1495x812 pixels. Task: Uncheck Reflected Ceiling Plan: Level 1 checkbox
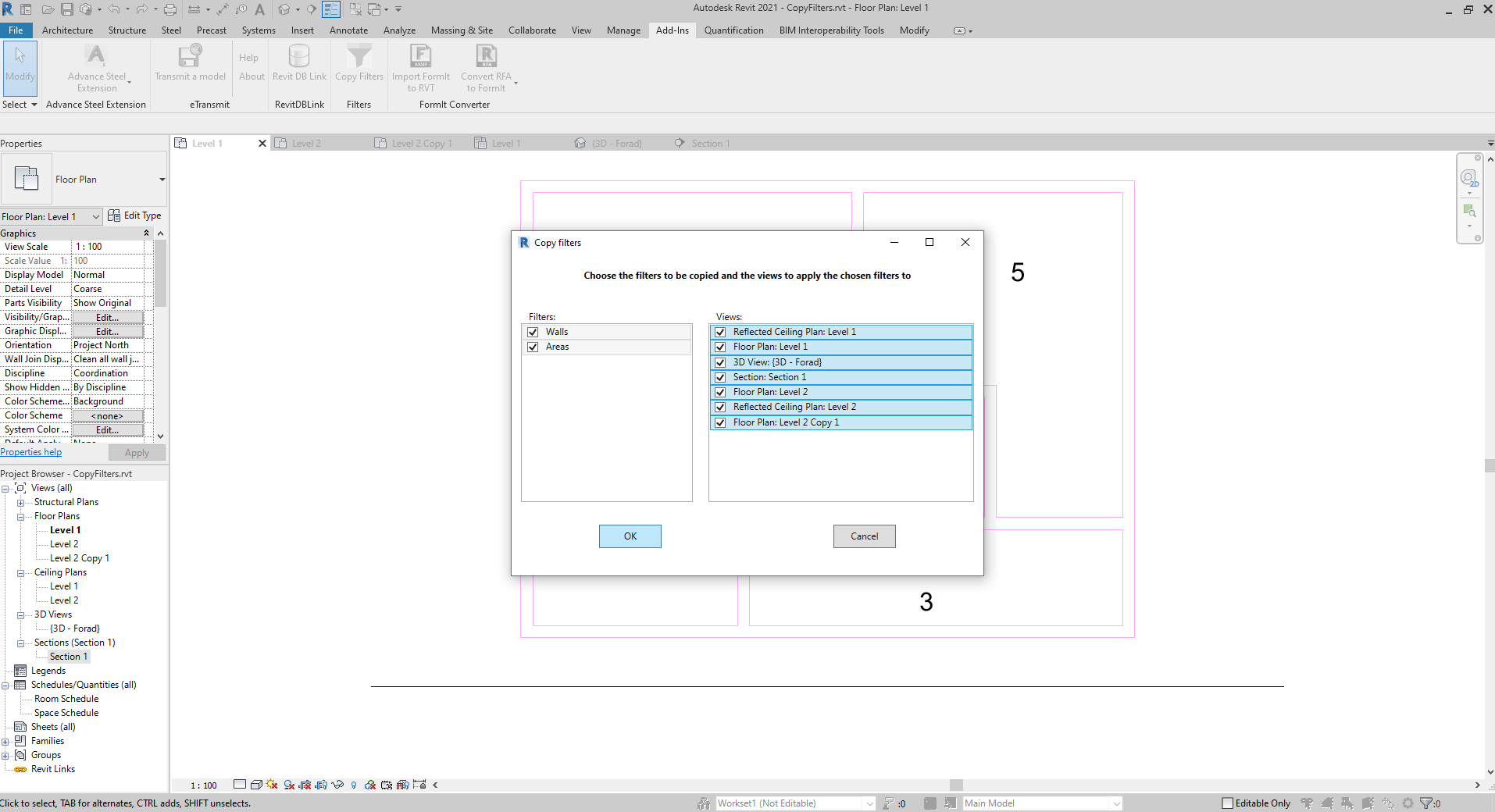(720, 332)
